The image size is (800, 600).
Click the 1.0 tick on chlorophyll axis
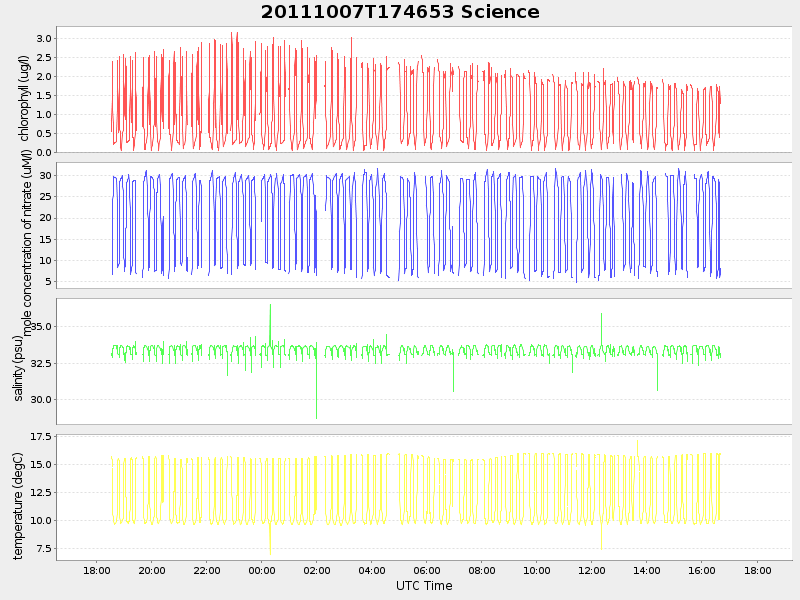(44, 115)
